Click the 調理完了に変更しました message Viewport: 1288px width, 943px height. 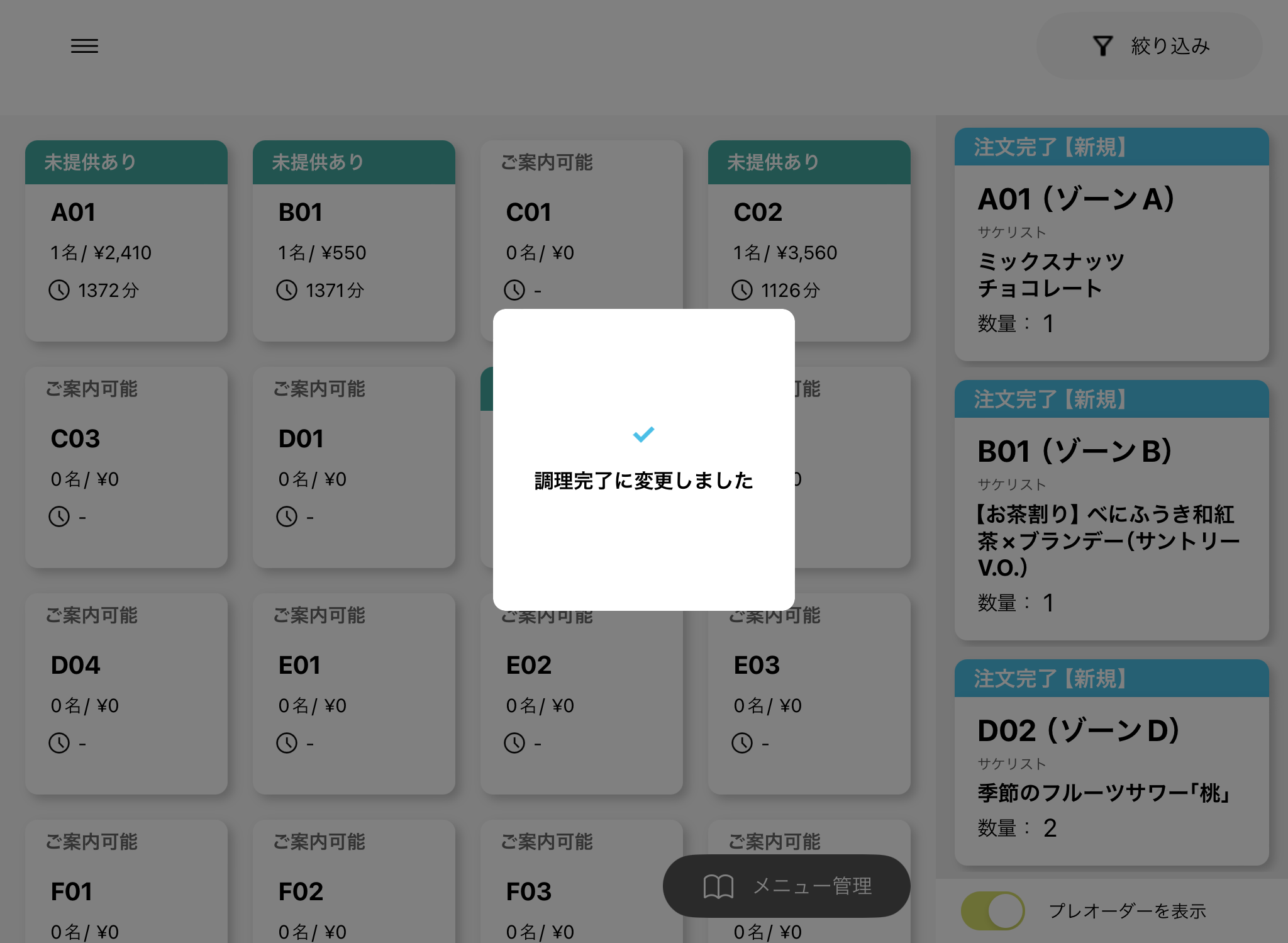point(643,481)
